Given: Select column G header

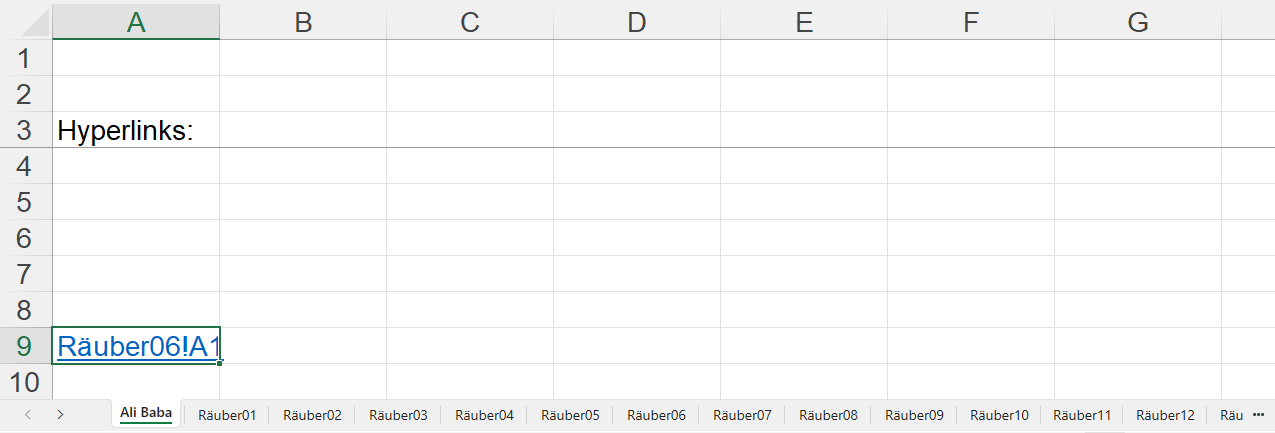Looking at the screenshot, I should (1137, 21).
